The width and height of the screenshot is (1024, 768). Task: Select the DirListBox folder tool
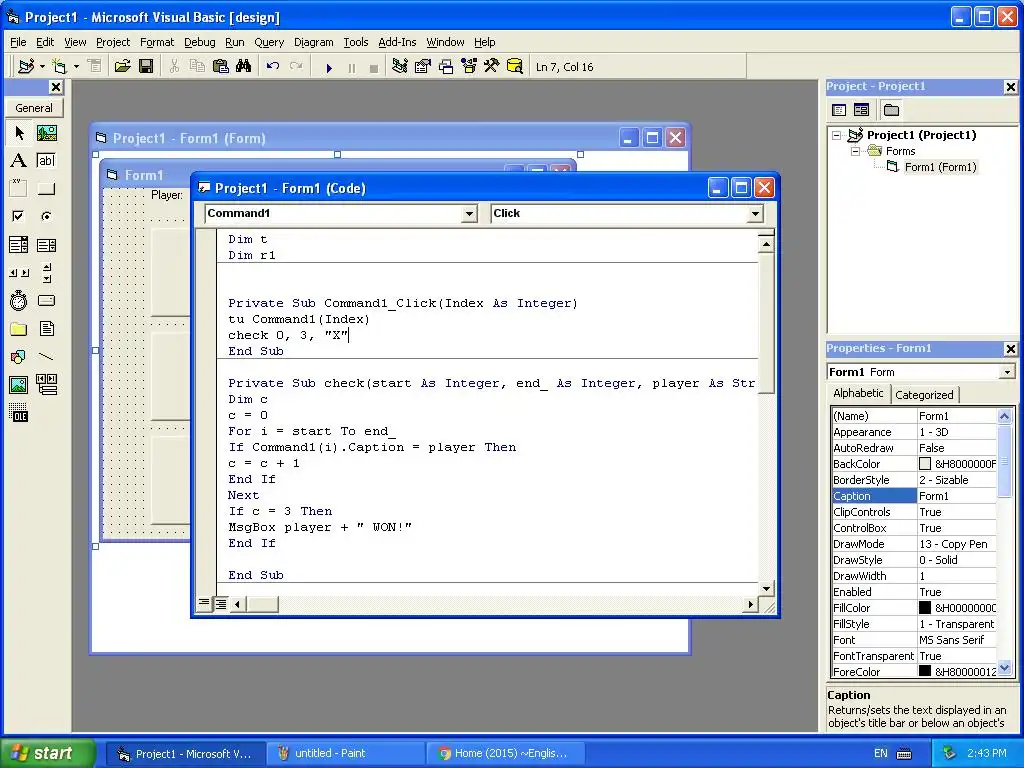[x=19, y=328]
